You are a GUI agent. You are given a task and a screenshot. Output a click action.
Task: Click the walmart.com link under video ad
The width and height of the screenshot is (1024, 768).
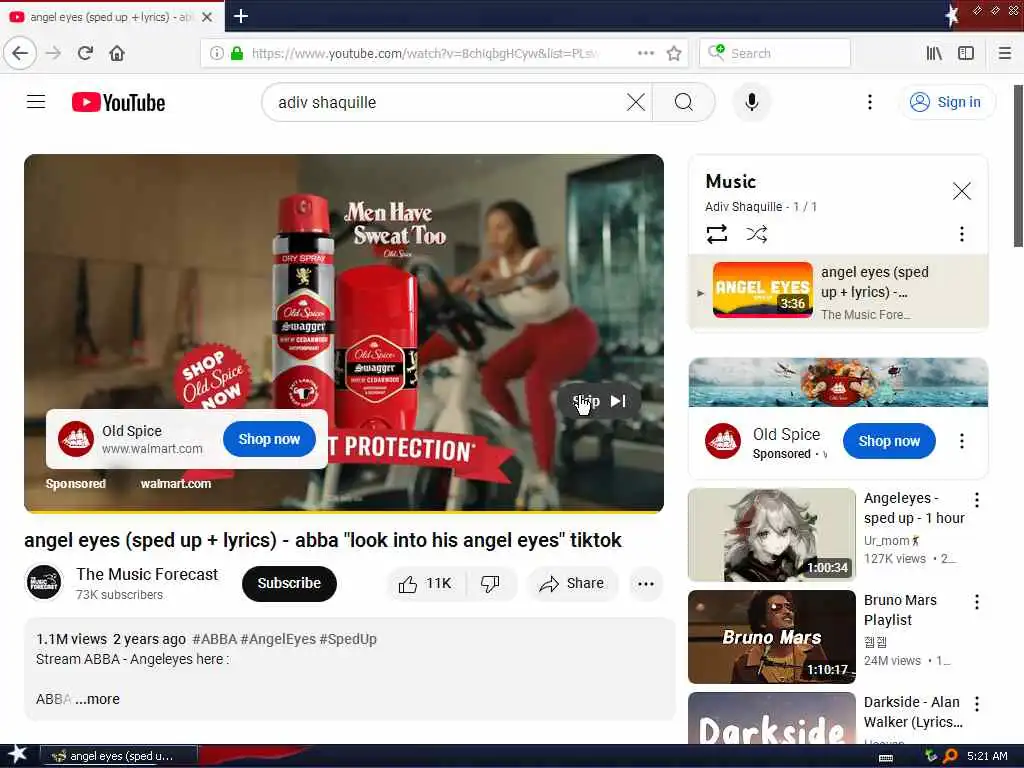click(176, 483)
